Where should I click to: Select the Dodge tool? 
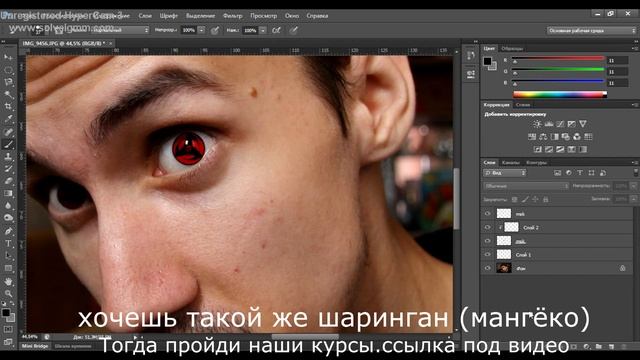point(8,218)
